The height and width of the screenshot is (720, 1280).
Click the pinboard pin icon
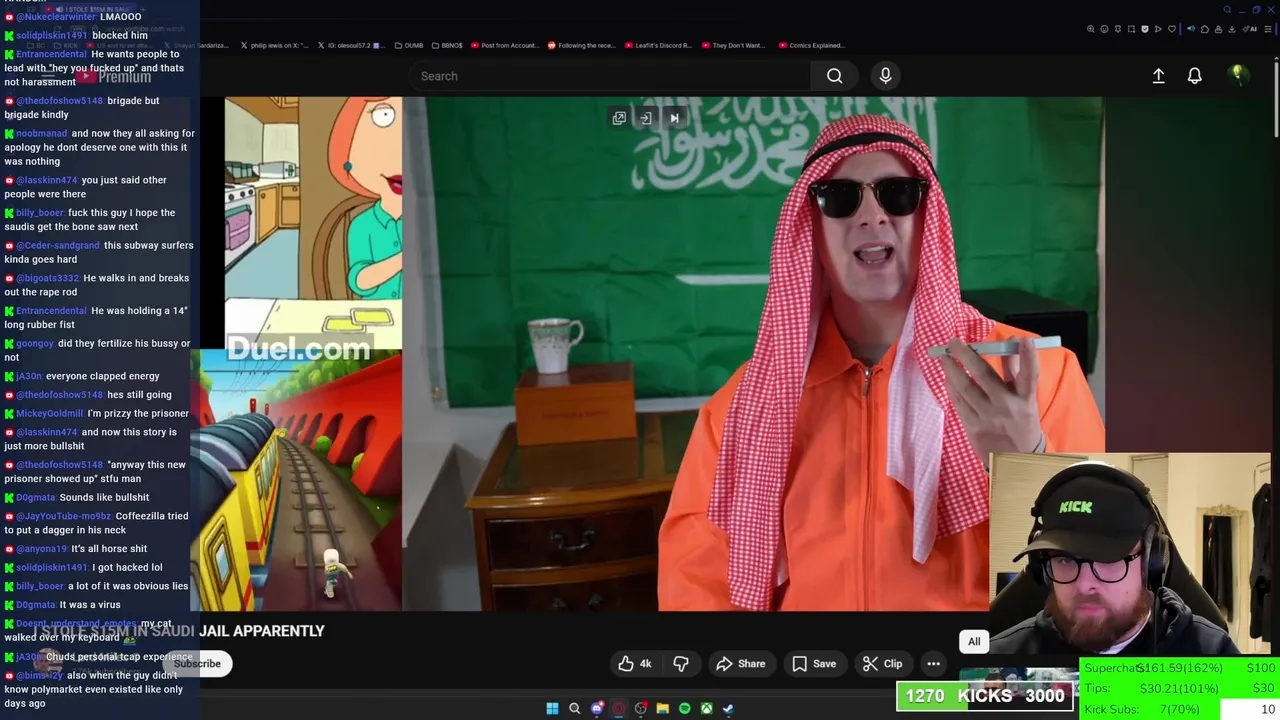(x=1118, y=29)
